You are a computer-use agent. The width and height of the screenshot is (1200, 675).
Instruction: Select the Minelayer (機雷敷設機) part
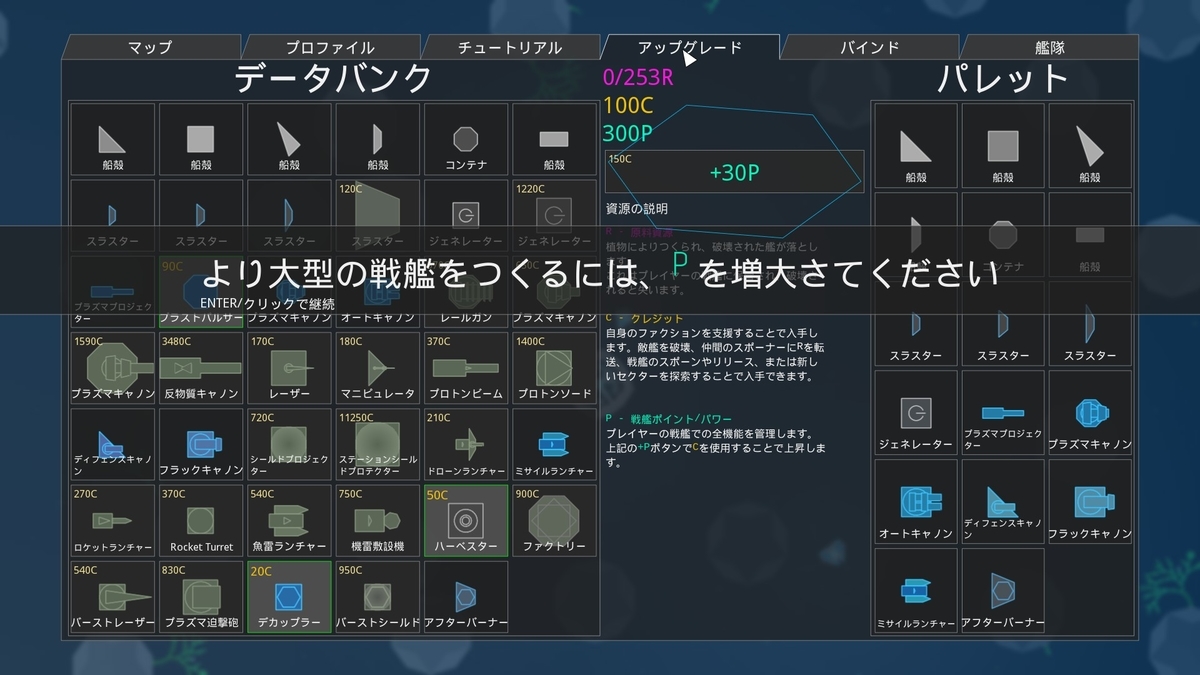point(376,517)
